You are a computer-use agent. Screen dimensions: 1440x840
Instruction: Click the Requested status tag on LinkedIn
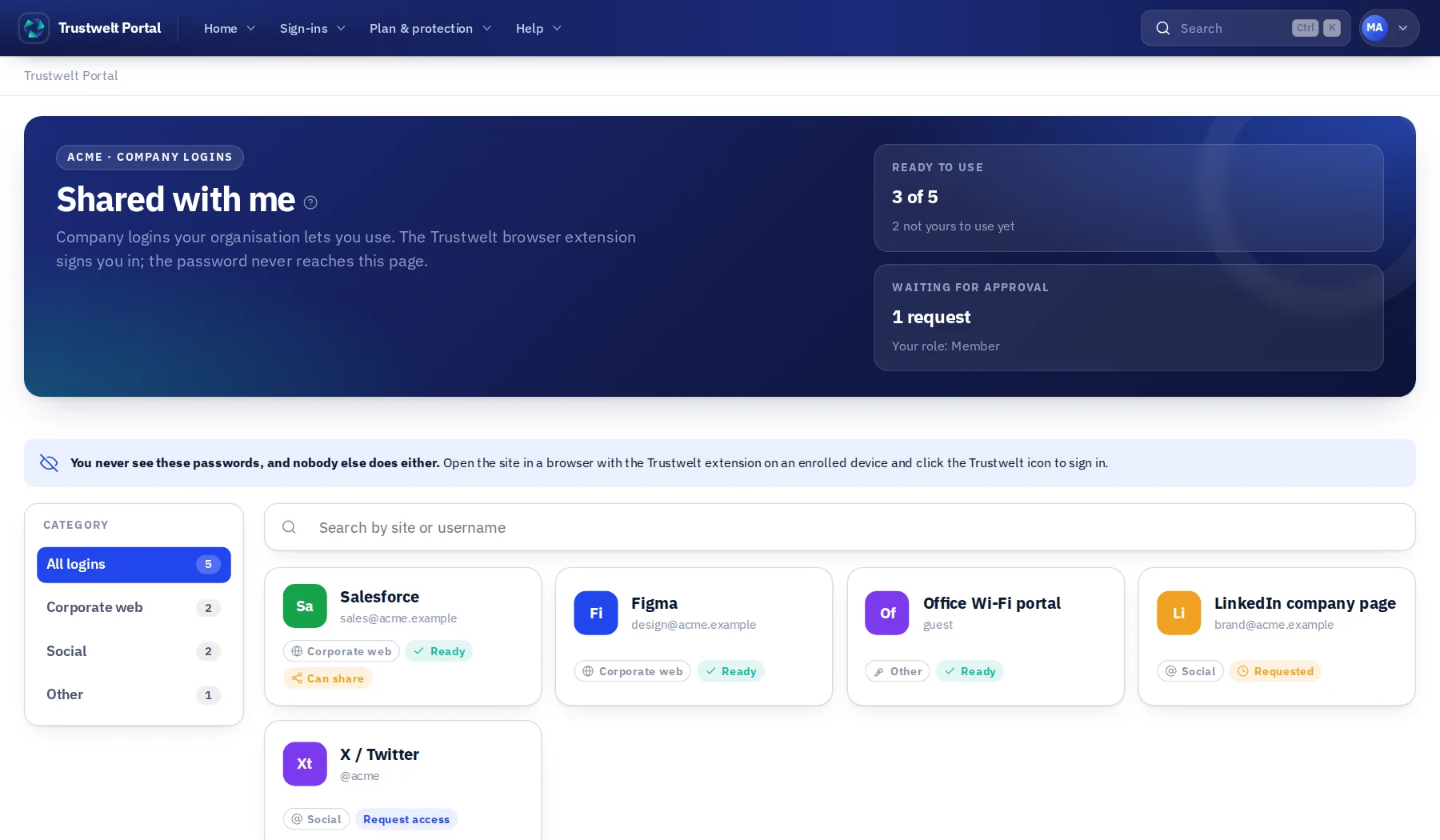click(x=1275, y=671)
